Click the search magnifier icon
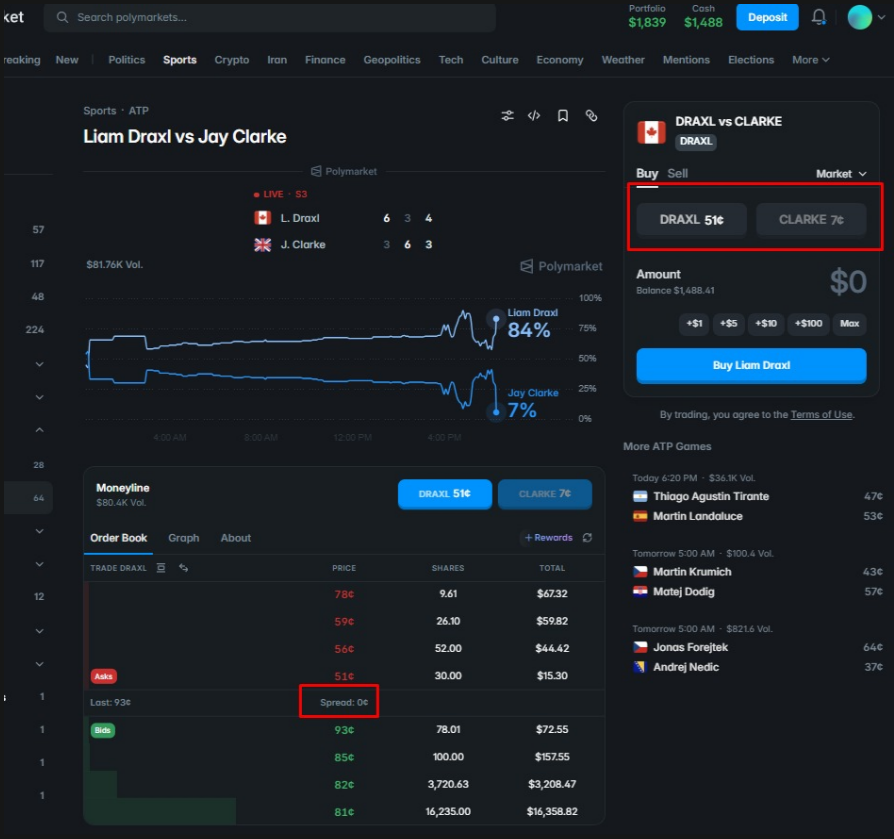 [62, 17]
